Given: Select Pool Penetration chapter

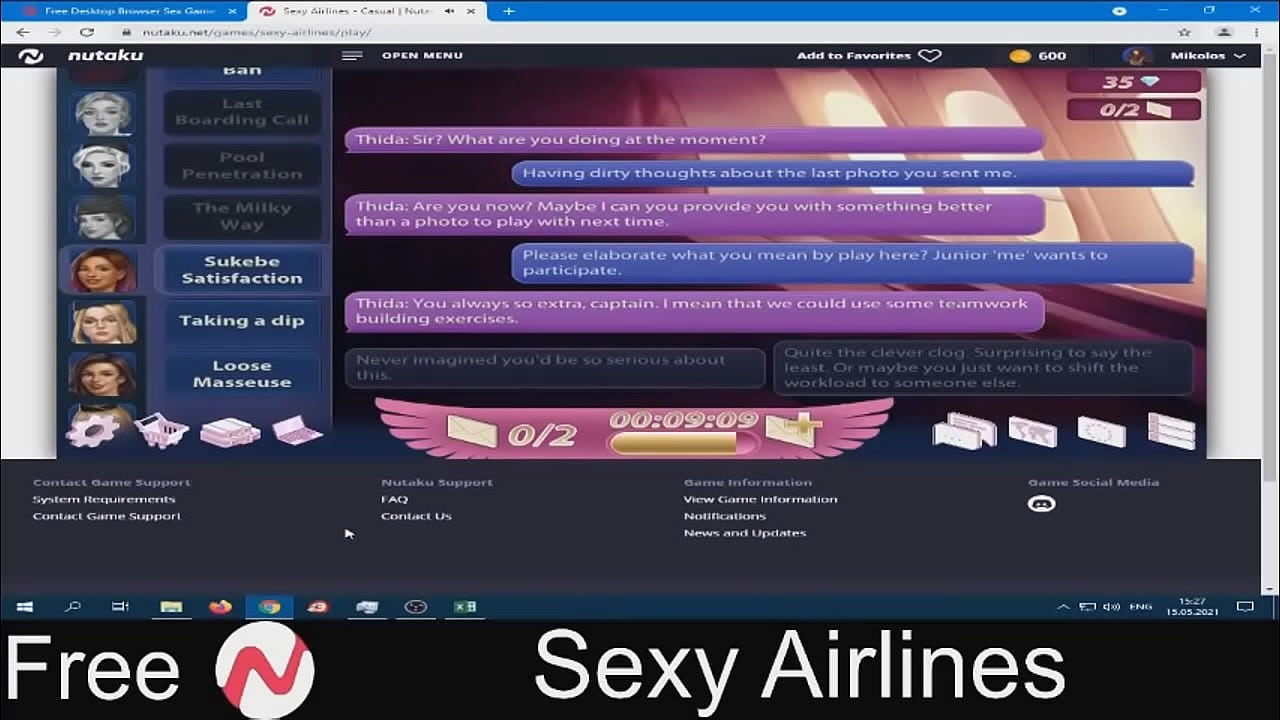Looking at the screenshot, I should pyautogui.click(x=241, y=165).
